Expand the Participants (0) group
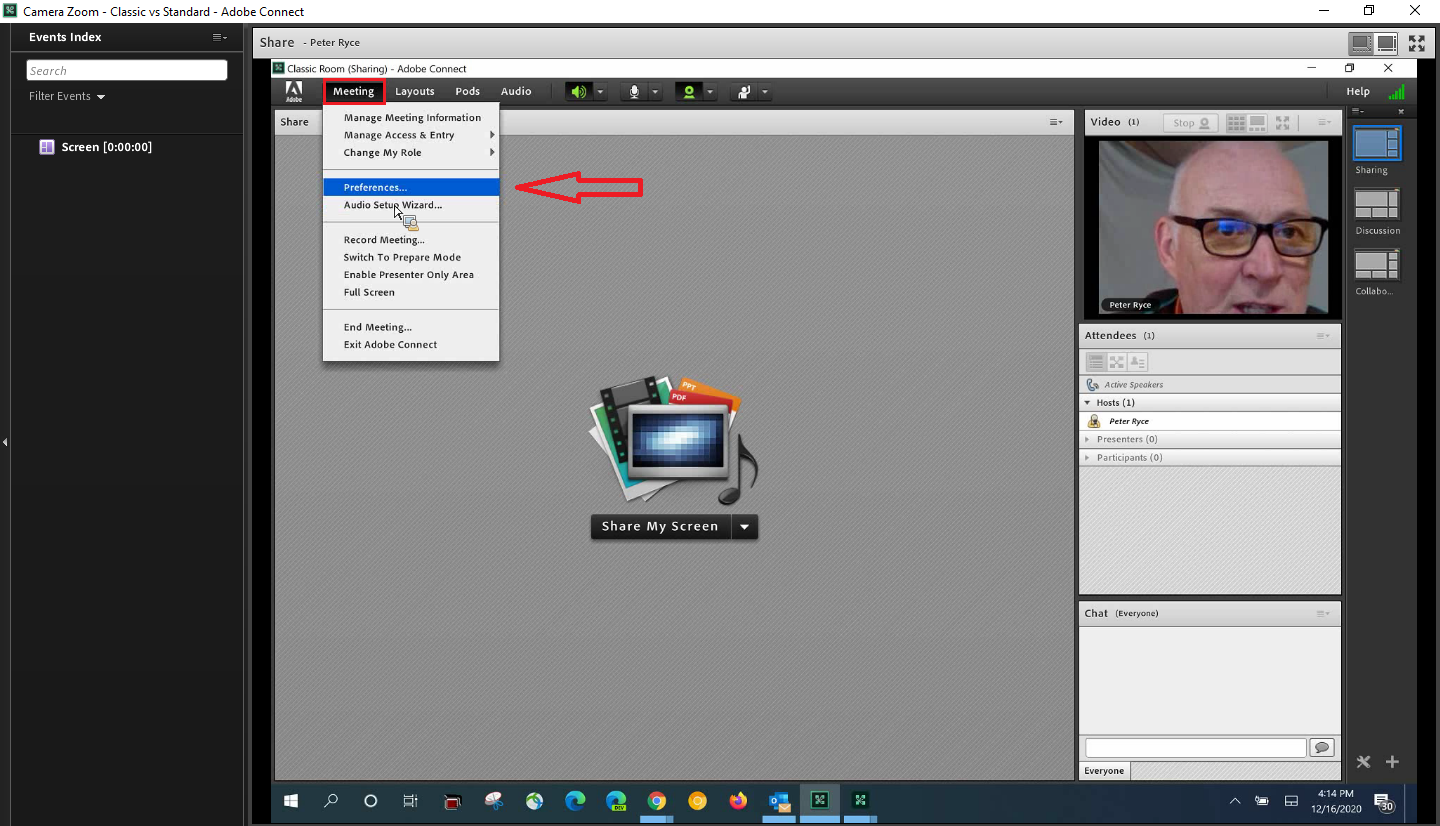 [x=1089, y=458]
